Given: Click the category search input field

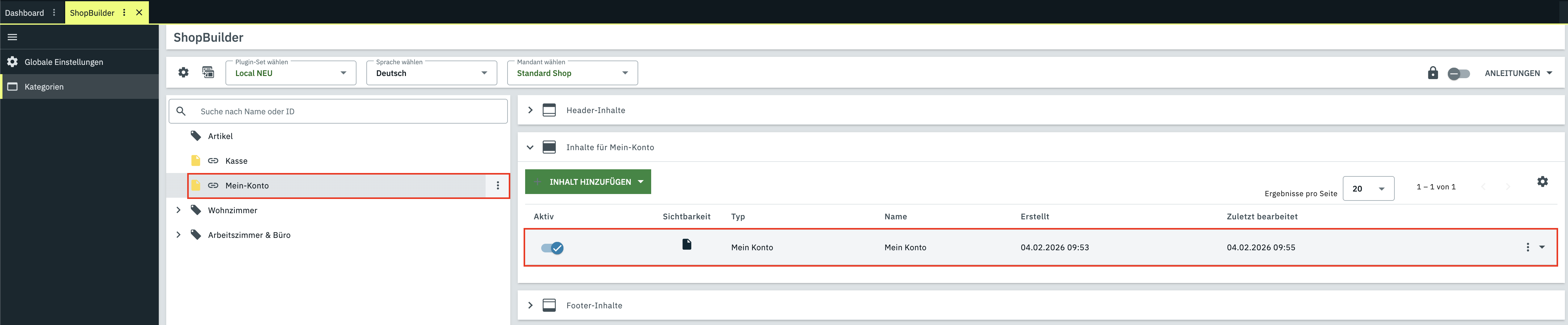Looking at the screenshot, I should point(347,112).
